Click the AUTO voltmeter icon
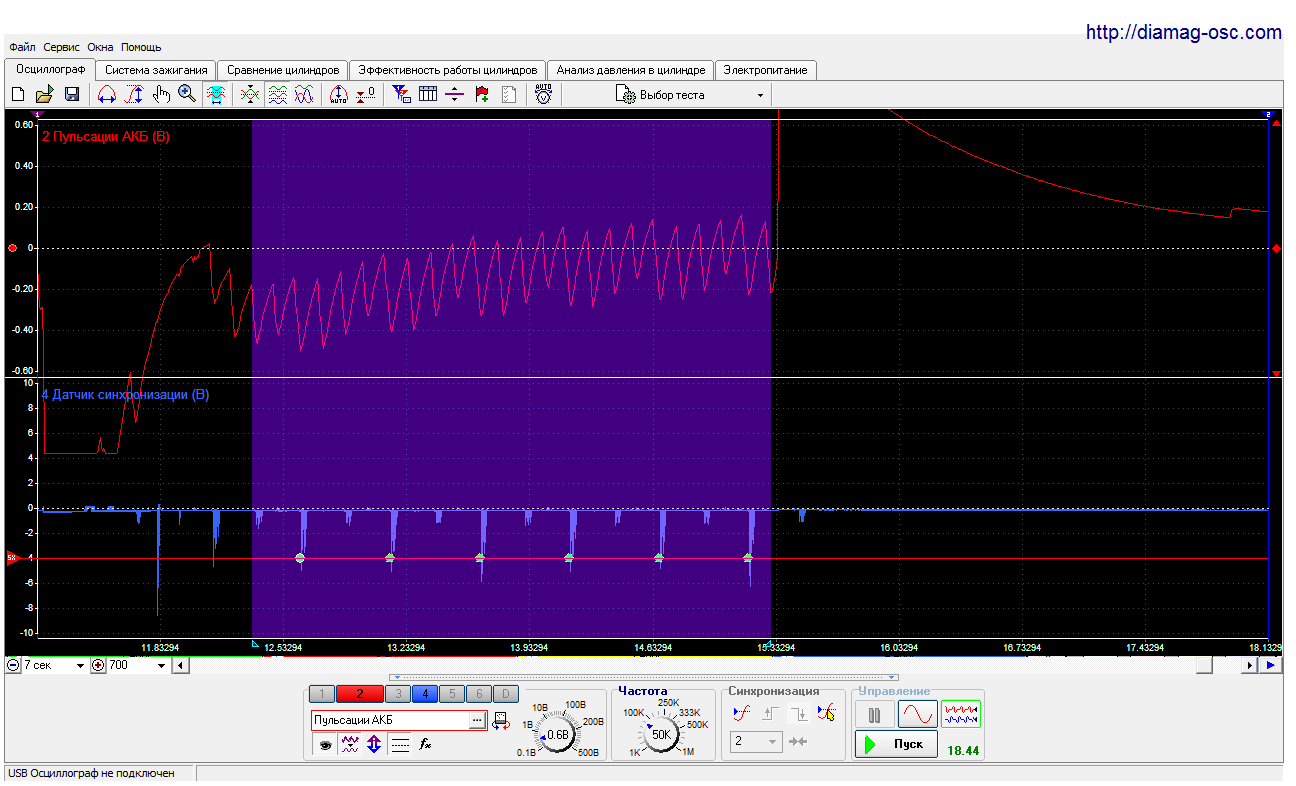This screenshot has width=1296, height=786. point(543,94)
